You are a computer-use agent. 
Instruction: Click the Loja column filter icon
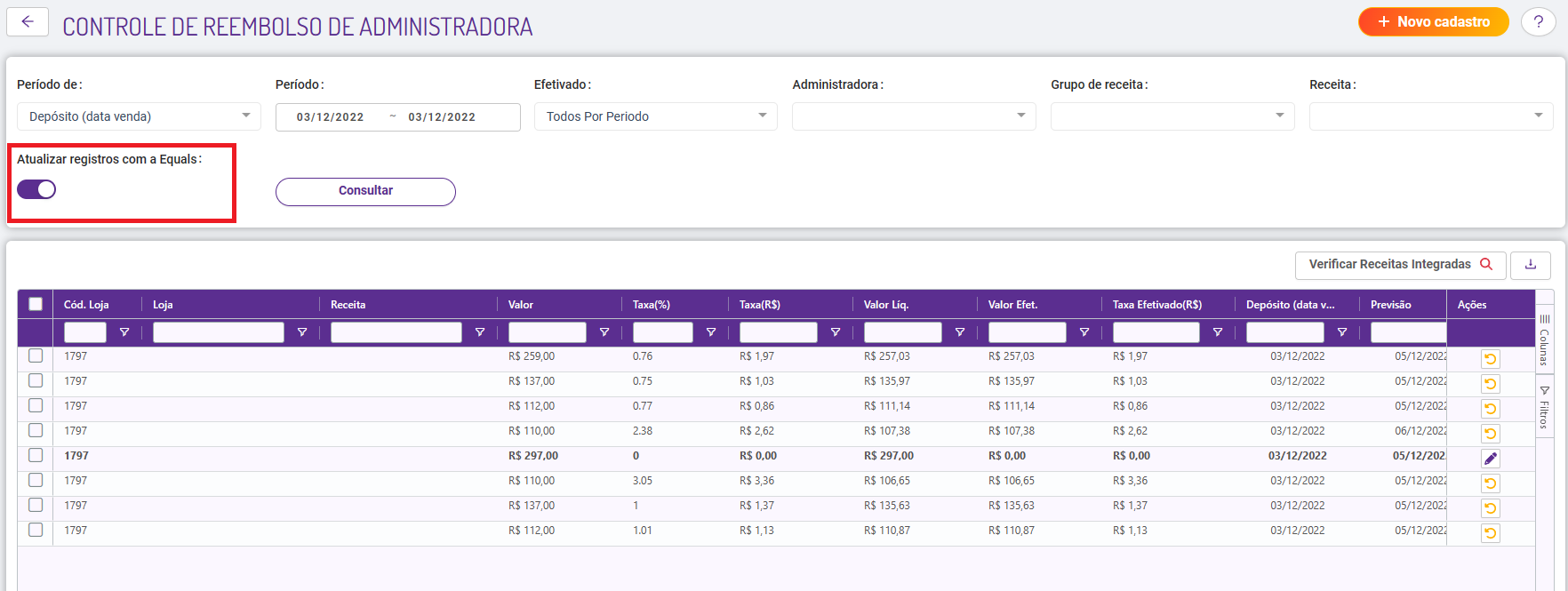(302, 332)
